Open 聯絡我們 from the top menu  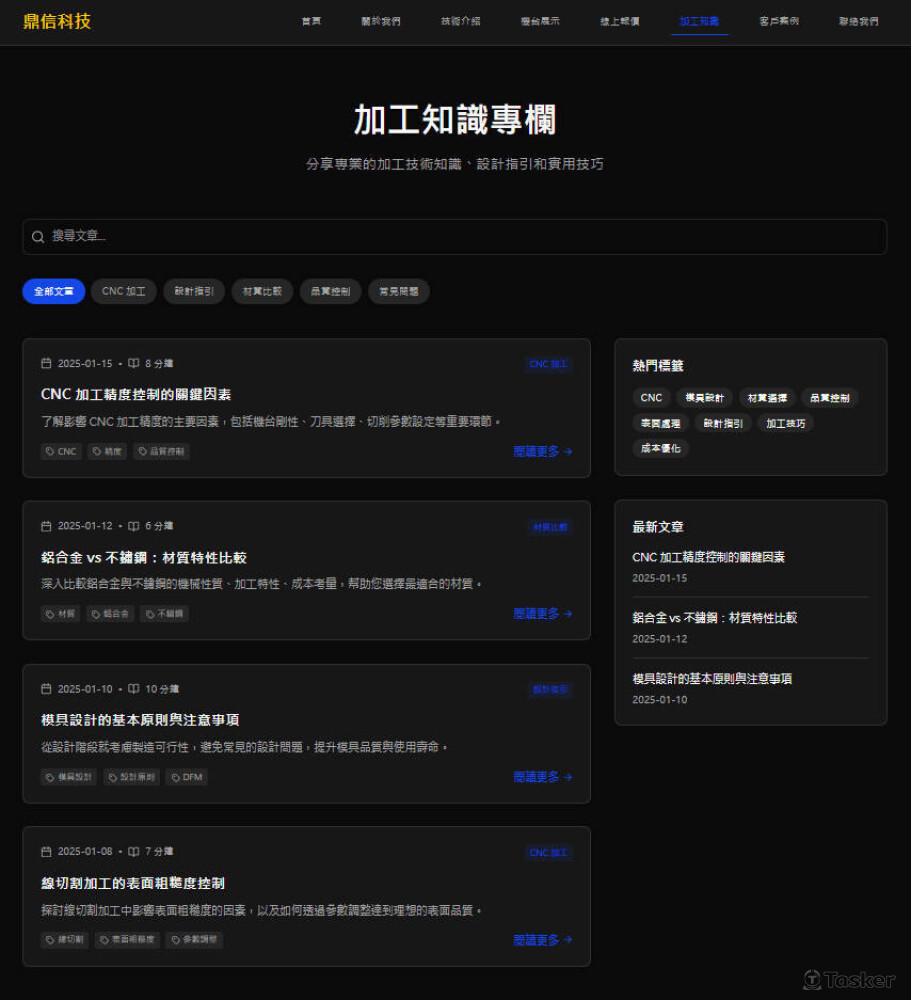(859, 21)
